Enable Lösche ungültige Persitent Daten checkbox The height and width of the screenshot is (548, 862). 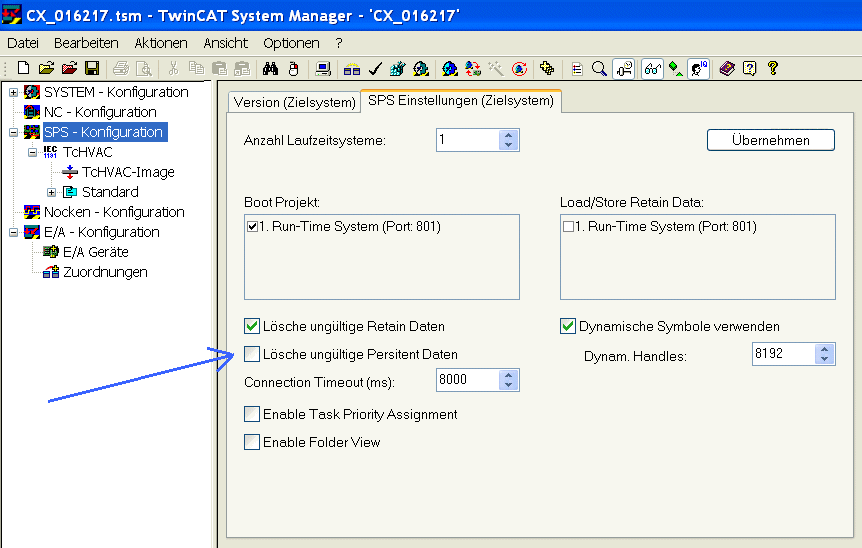(x=252, y=354)
